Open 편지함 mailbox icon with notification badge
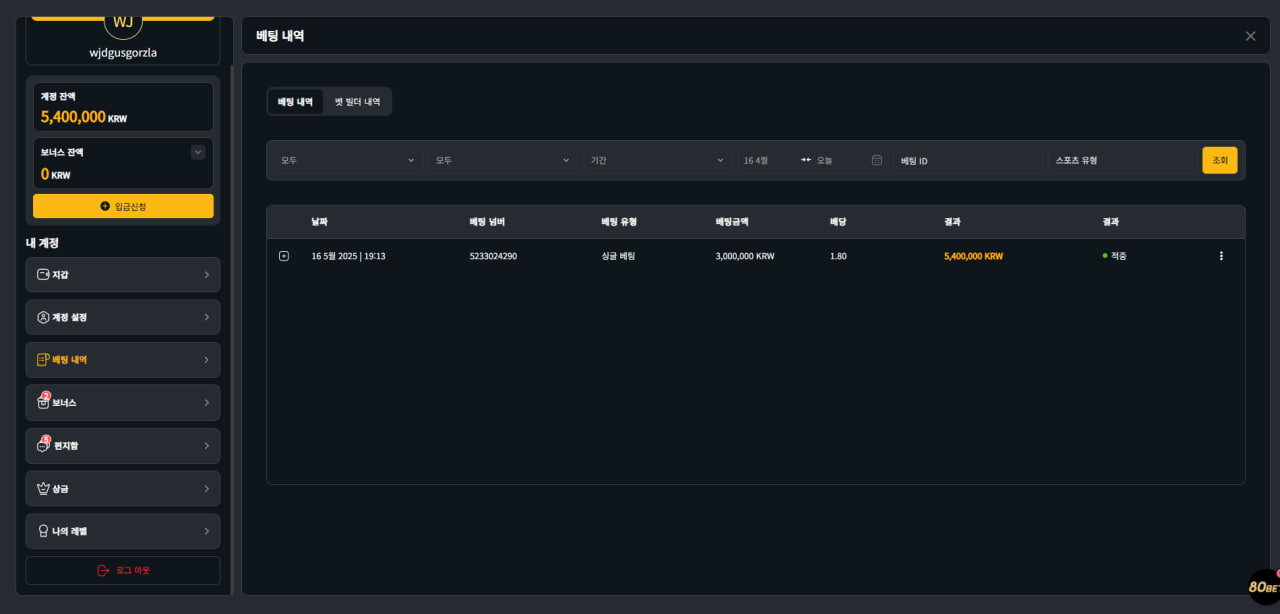Screen dimensions: 1280x614 (x=43, y=445)
